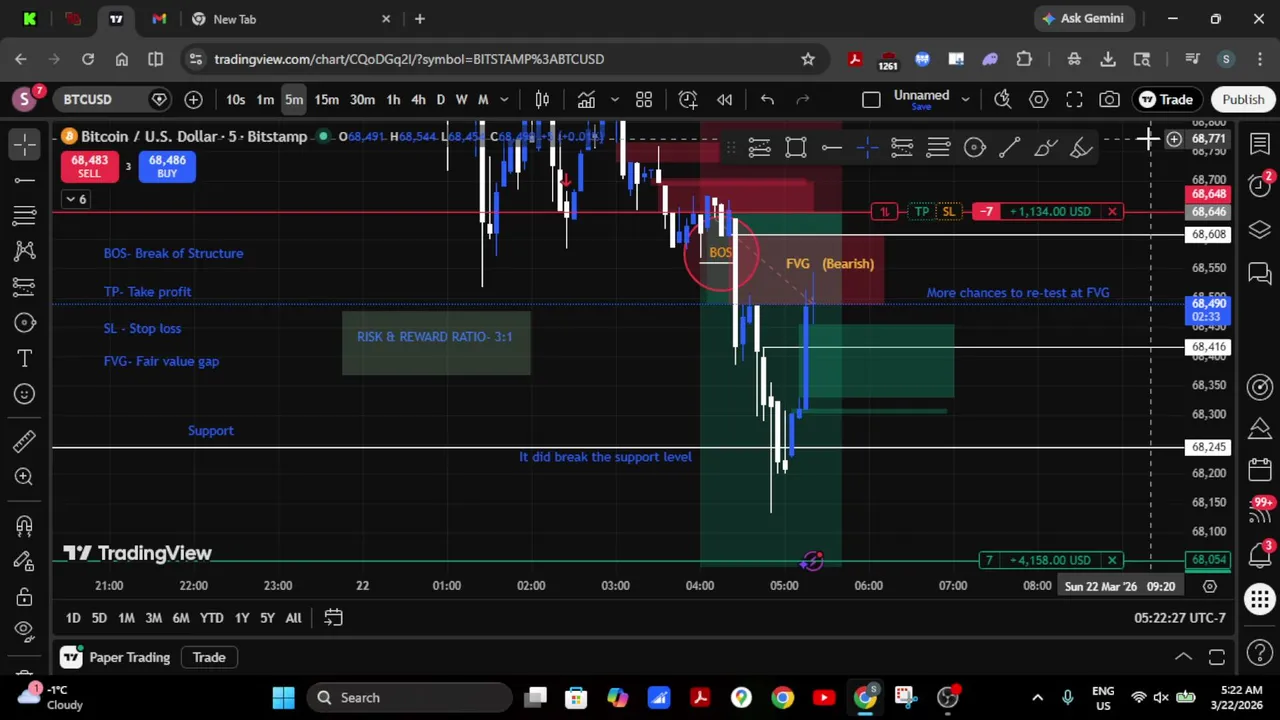Open chart settings hexagon icon

pyautogui.click(x=1038, y=99)
